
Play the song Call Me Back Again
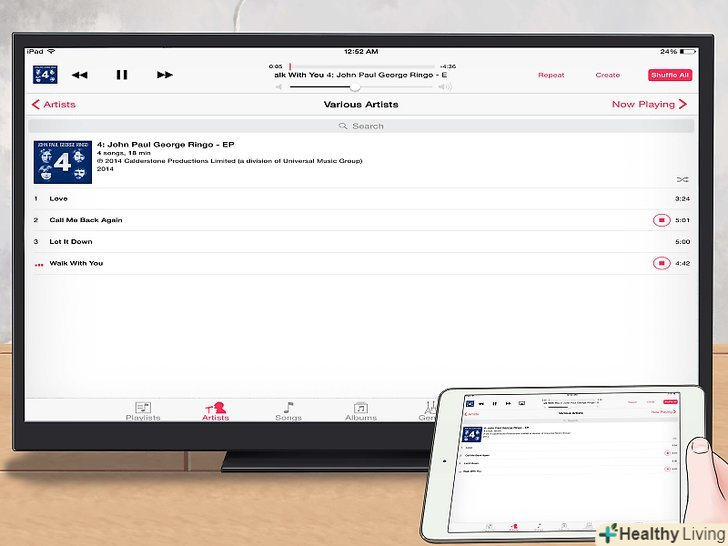[361, 220]
